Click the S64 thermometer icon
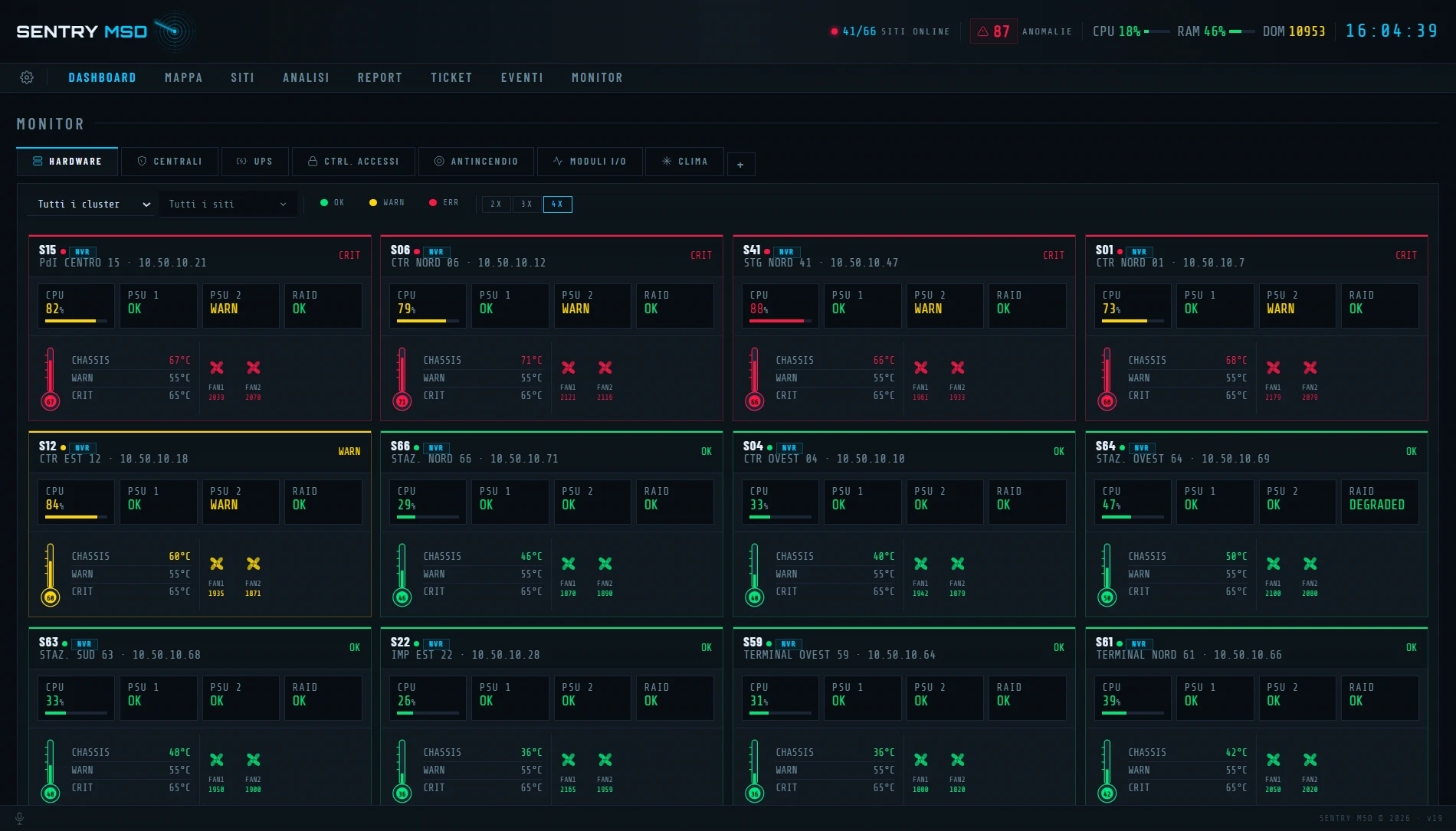The height and width of the screenshot is (831, 1456). 1107,574
